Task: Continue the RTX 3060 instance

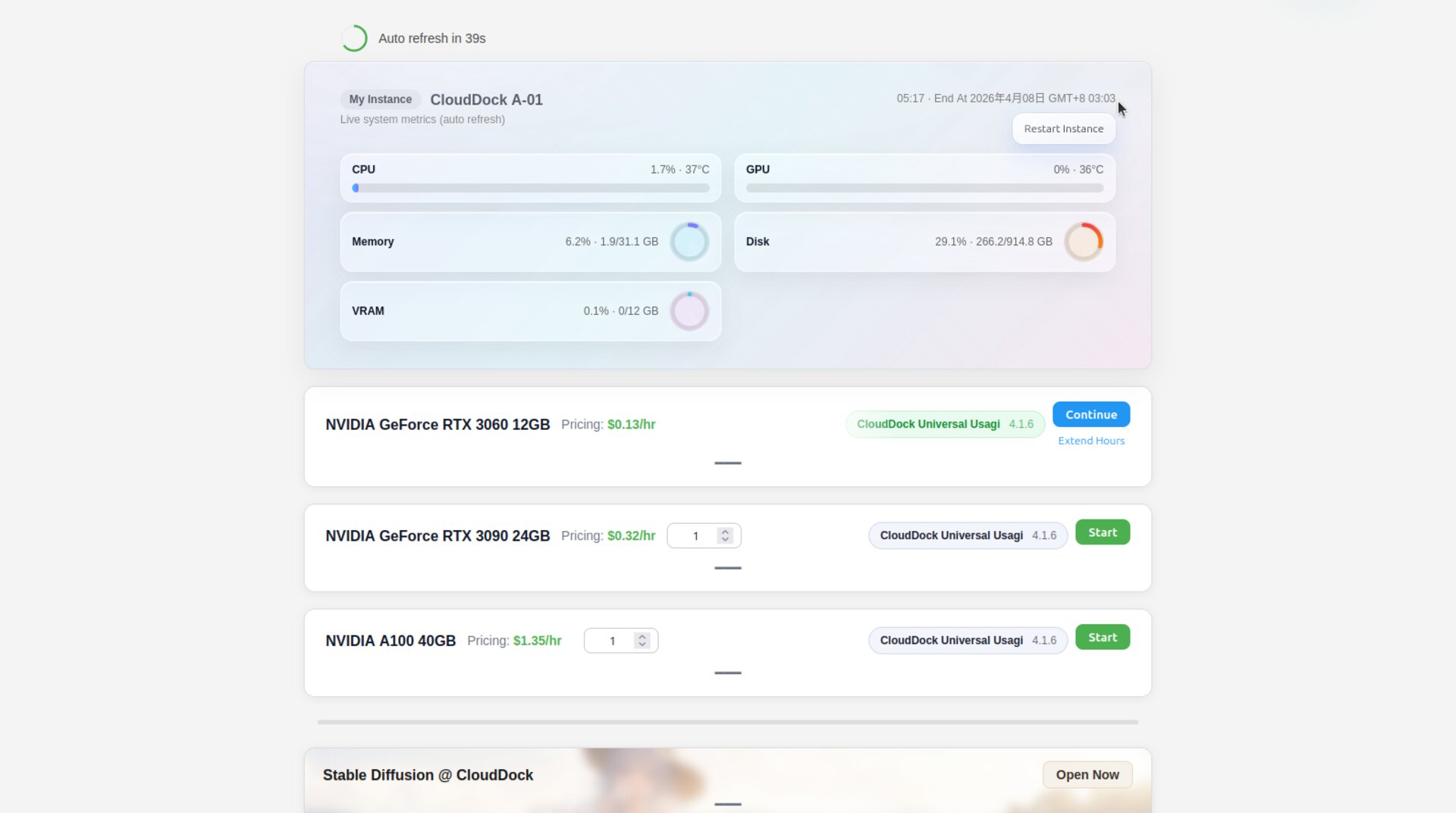Action: coord(1091,414)
